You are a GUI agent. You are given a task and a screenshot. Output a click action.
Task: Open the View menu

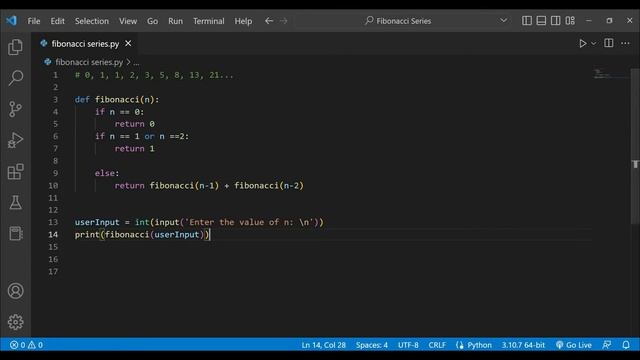pyautogui.click(x=128, y=21)
